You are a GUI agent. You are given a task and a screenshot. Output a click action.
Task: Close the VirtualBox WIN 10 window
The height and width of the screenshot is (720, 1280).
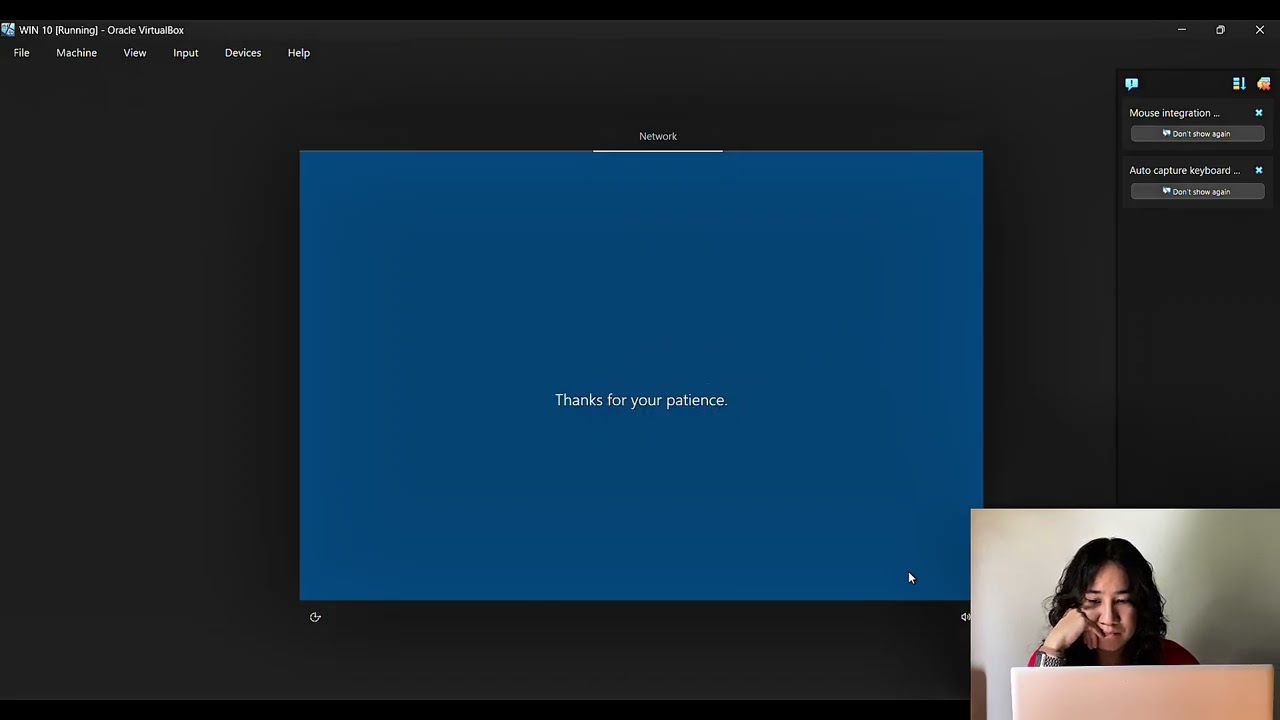point(1259,30)
